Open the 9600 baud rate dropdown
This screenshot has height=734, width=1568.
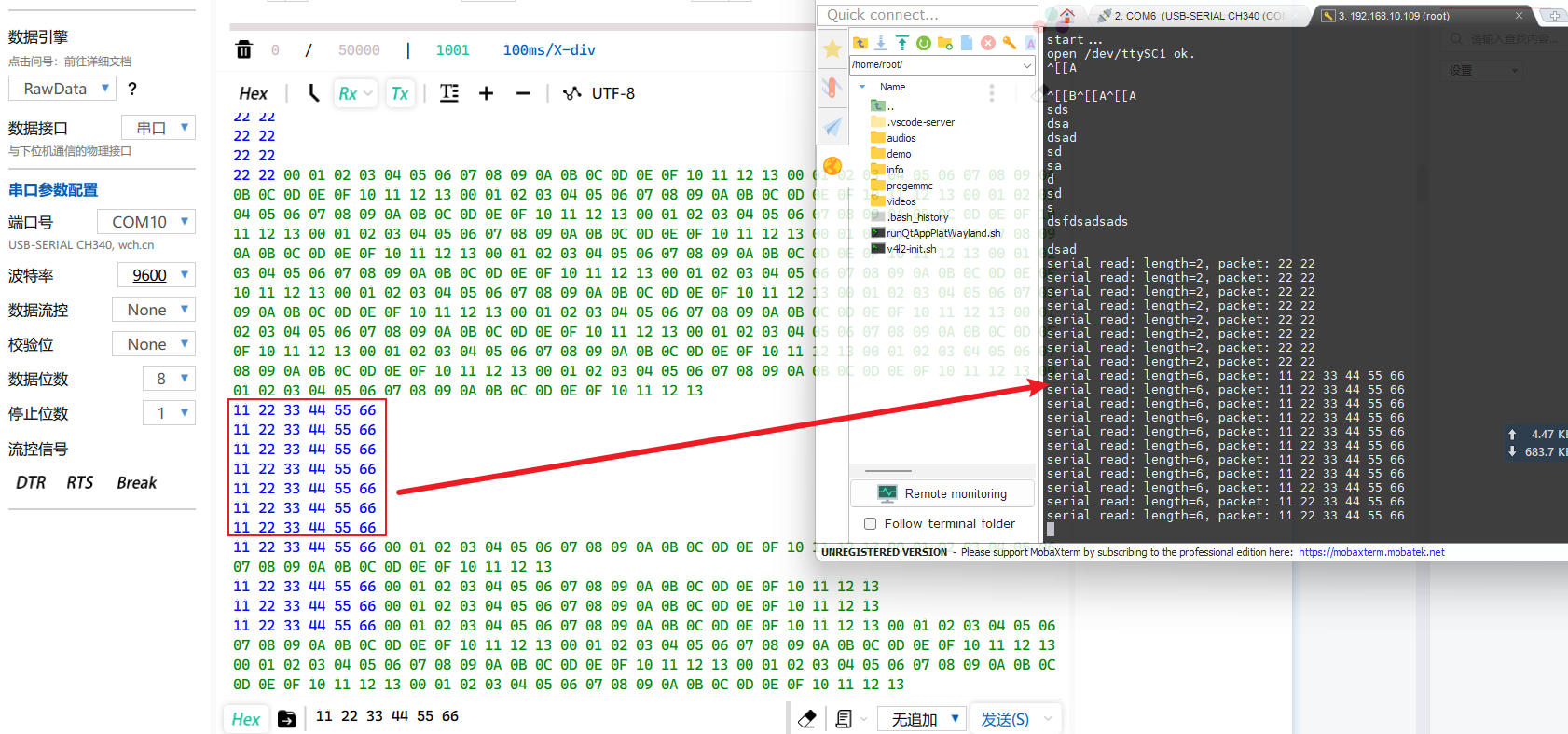point(157,275)
